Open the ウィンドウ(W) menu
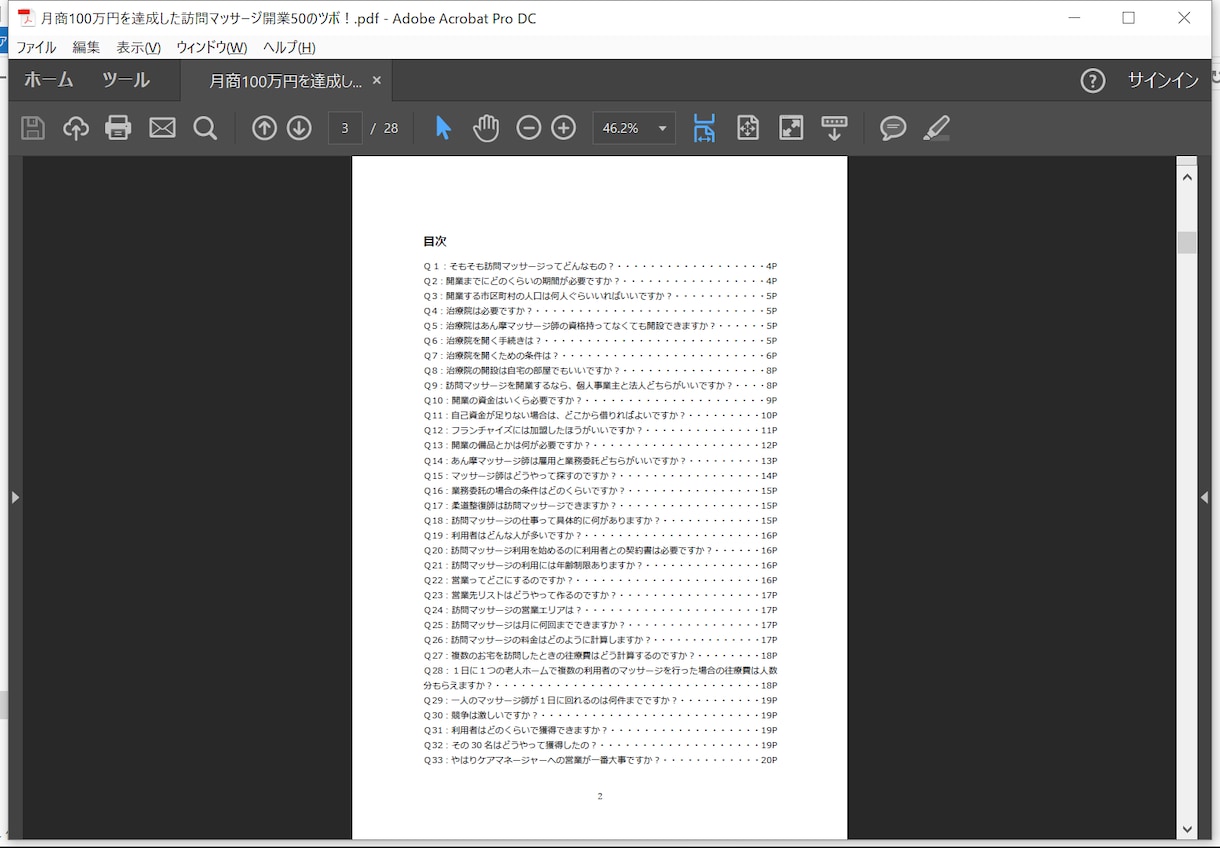The image size is (1220, 848). [211, 47]
